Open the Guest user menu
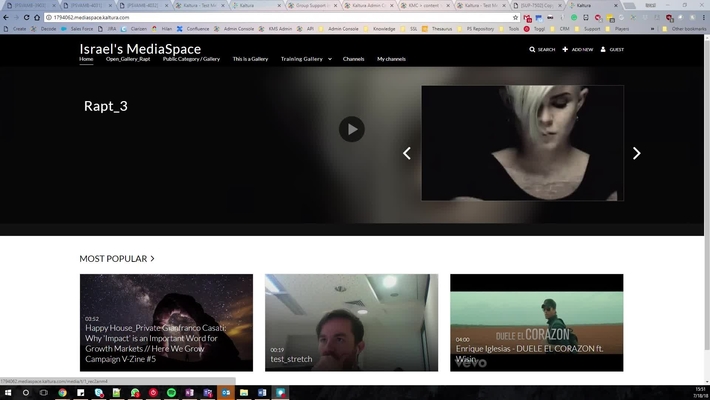Screen dimensions: 710x400 click(x=611, y=49)
